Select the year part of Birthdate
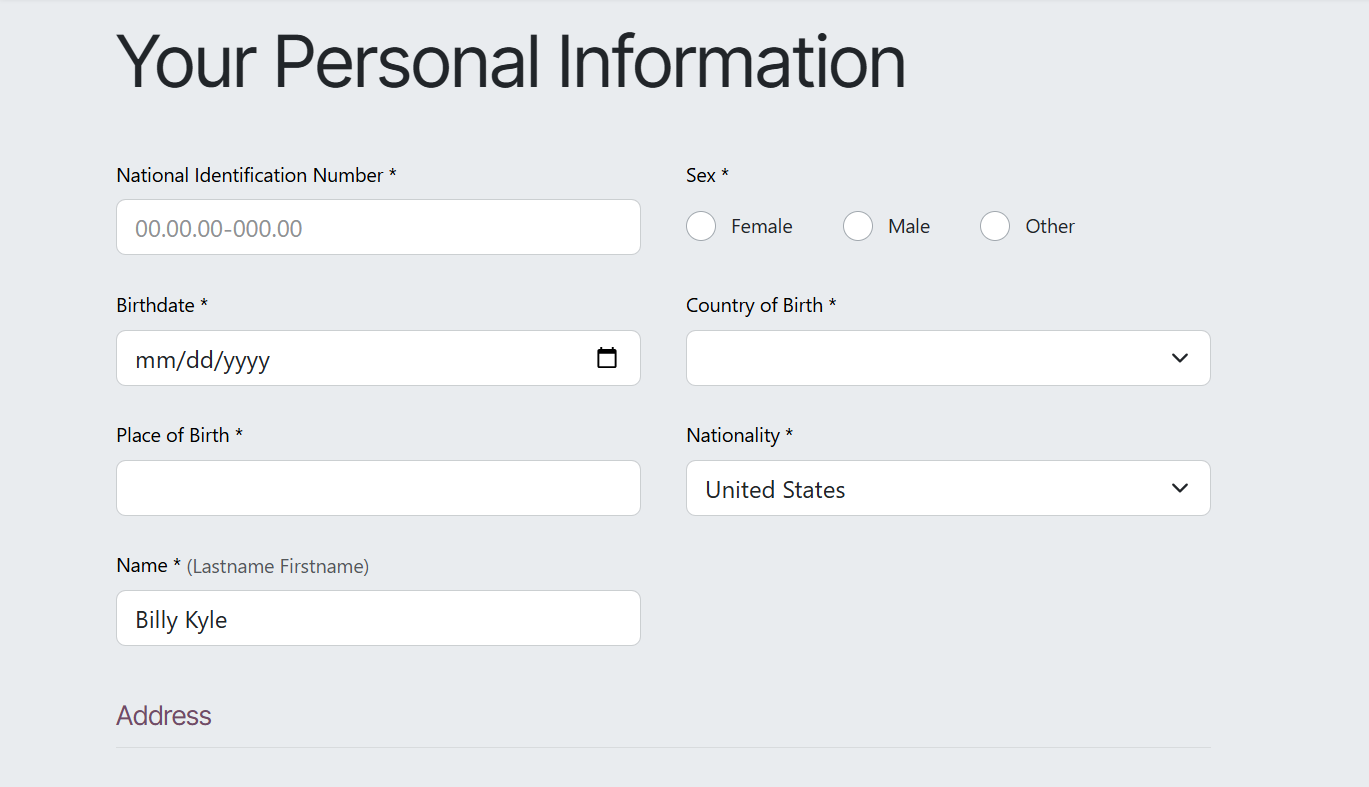The image size is (1369, 787). [x=246, y=359]
